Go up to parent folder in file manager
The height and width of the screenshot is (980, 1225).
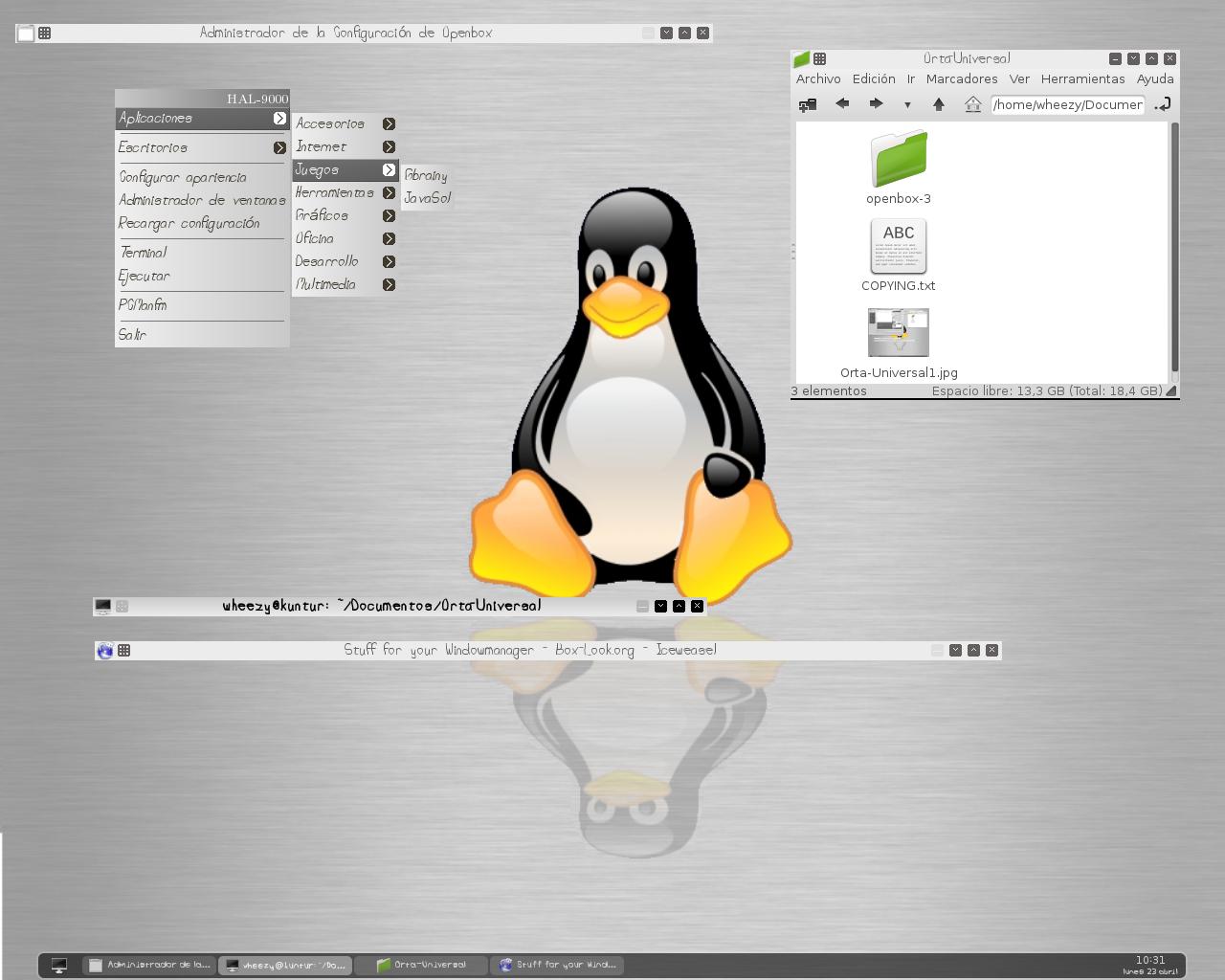click(939, 104)
